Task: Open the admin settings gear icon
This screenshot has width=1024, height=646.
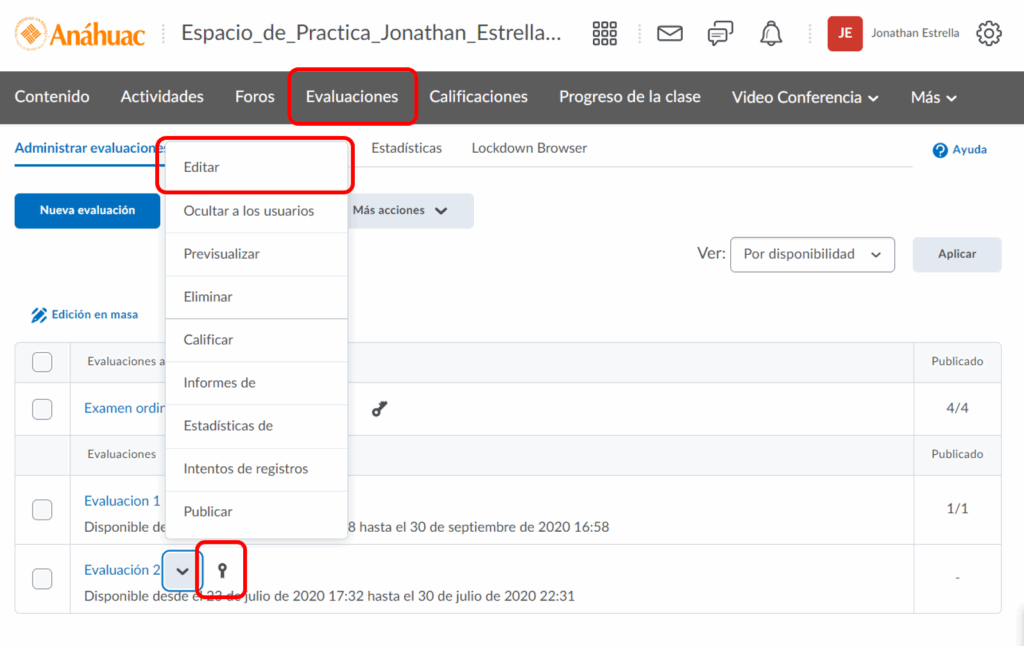Action: click(988, 33)
